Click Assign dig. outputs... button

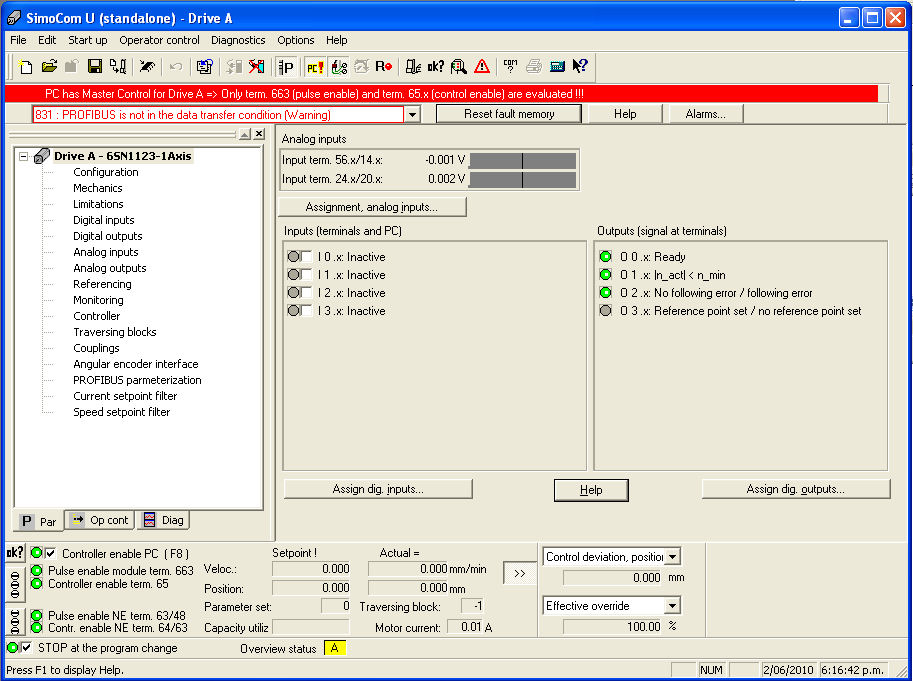(x=795, y=489)
